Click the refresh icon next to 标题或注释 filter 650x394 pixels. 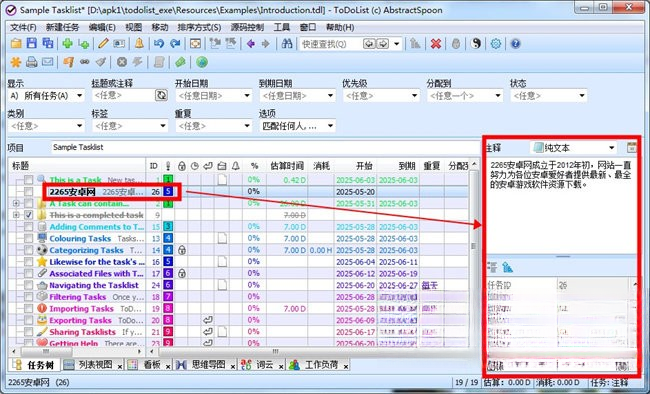pyautogui.click(x=161, y=95)
